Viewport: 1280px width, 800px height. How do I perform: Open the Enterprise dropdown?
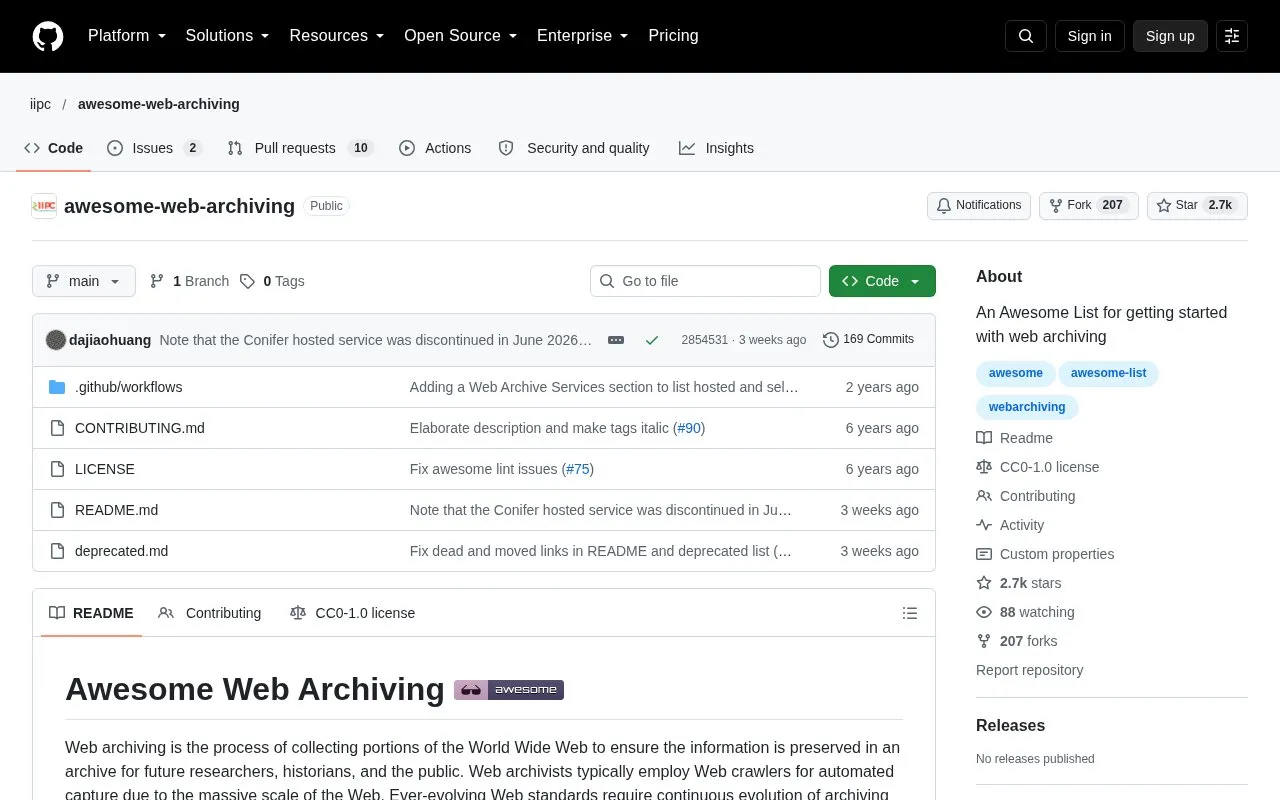[583, 36]
